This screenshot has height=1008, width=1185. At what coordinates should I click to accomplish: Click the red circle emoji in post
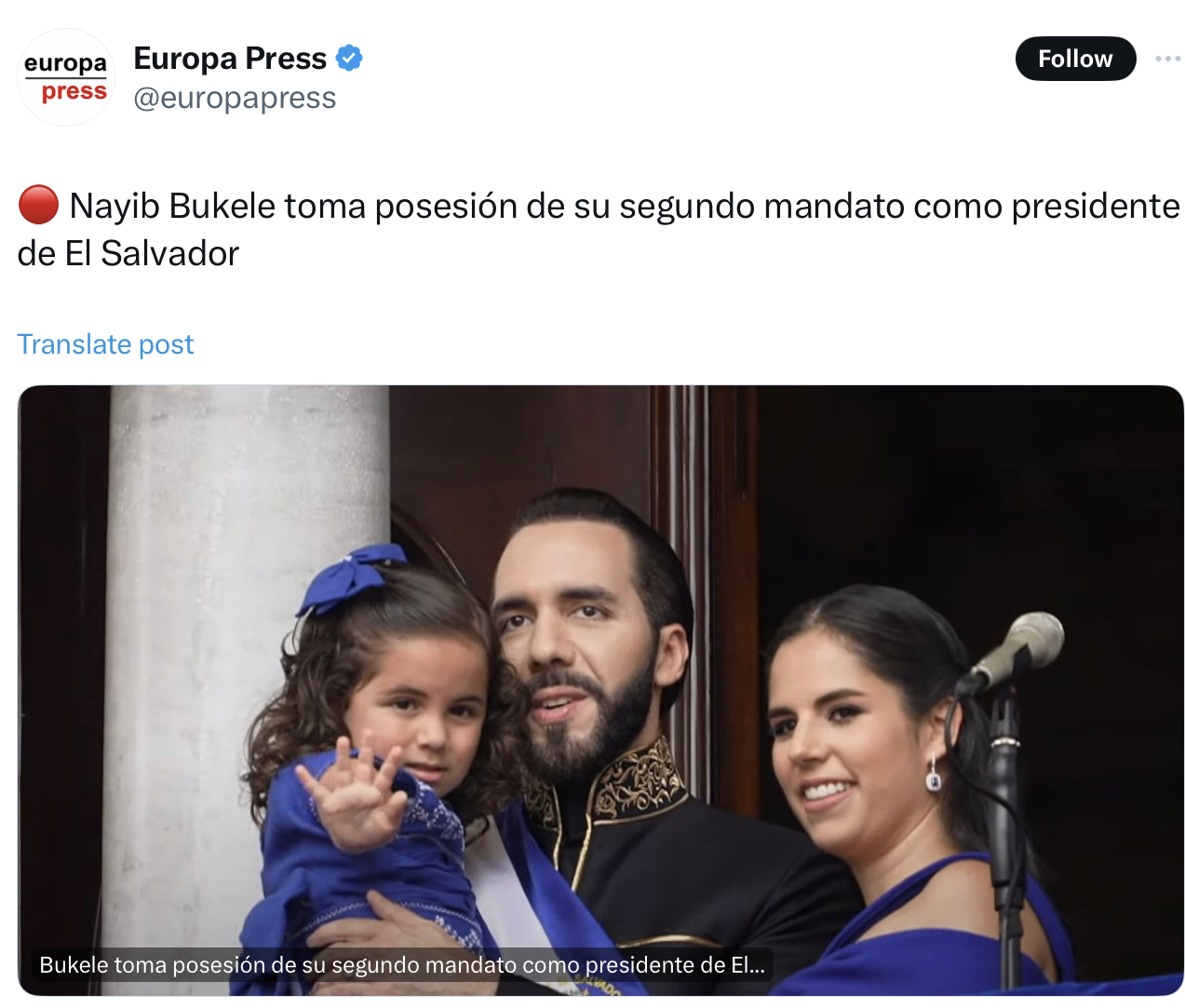point(38,205)
